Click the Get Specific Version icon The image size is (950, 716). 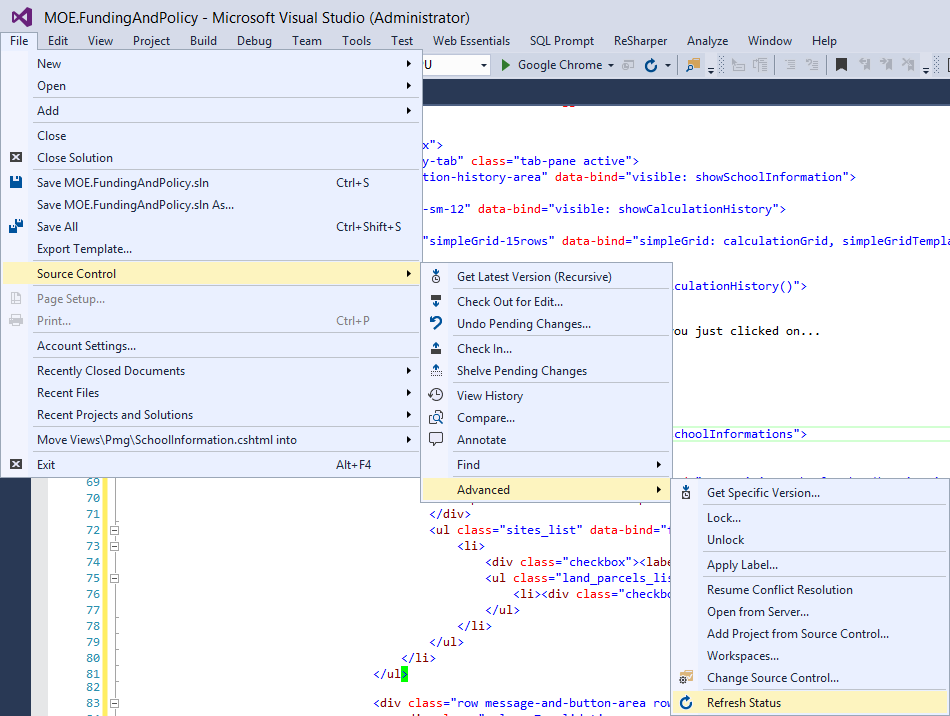(x=686, y=492)
